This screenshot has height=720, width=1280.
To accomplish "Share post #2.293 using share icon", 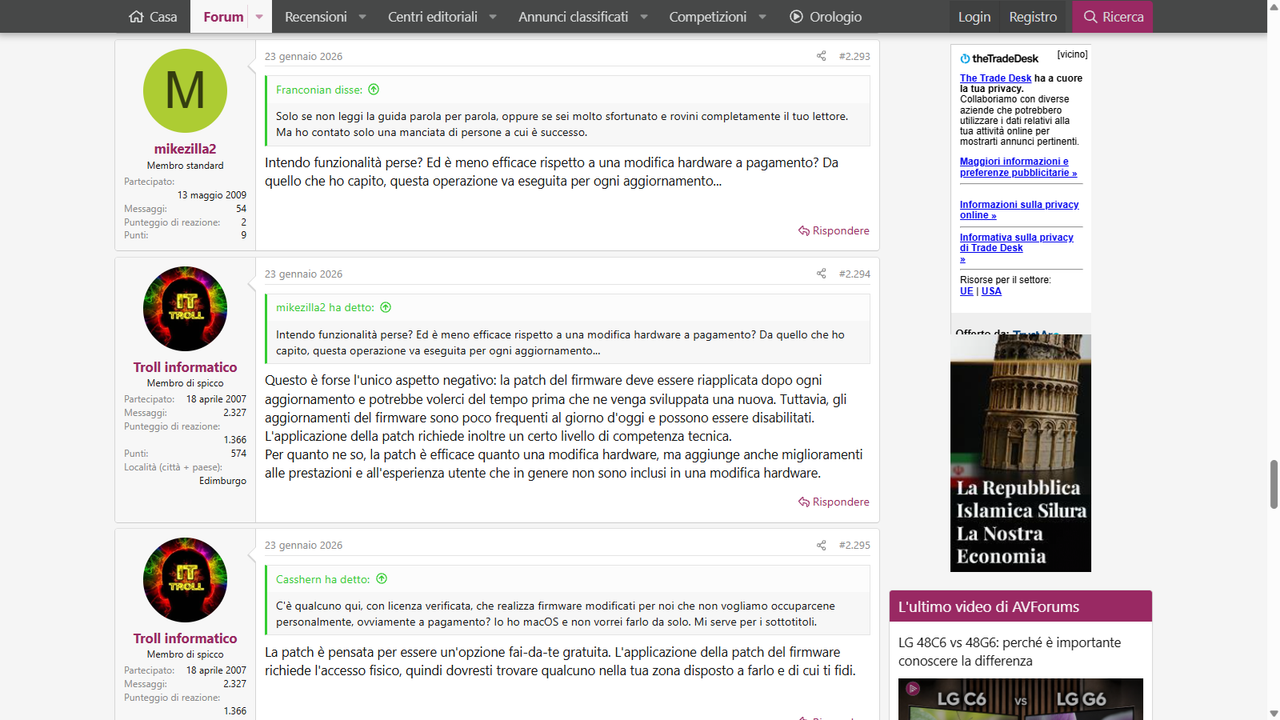I will (821, 57).
